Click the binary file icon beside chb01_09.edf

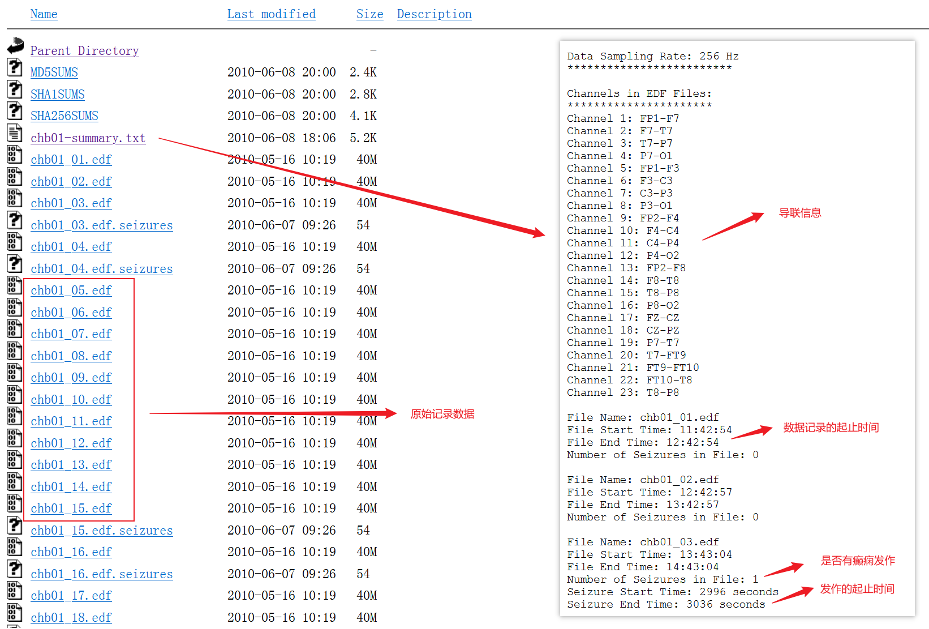15,373
